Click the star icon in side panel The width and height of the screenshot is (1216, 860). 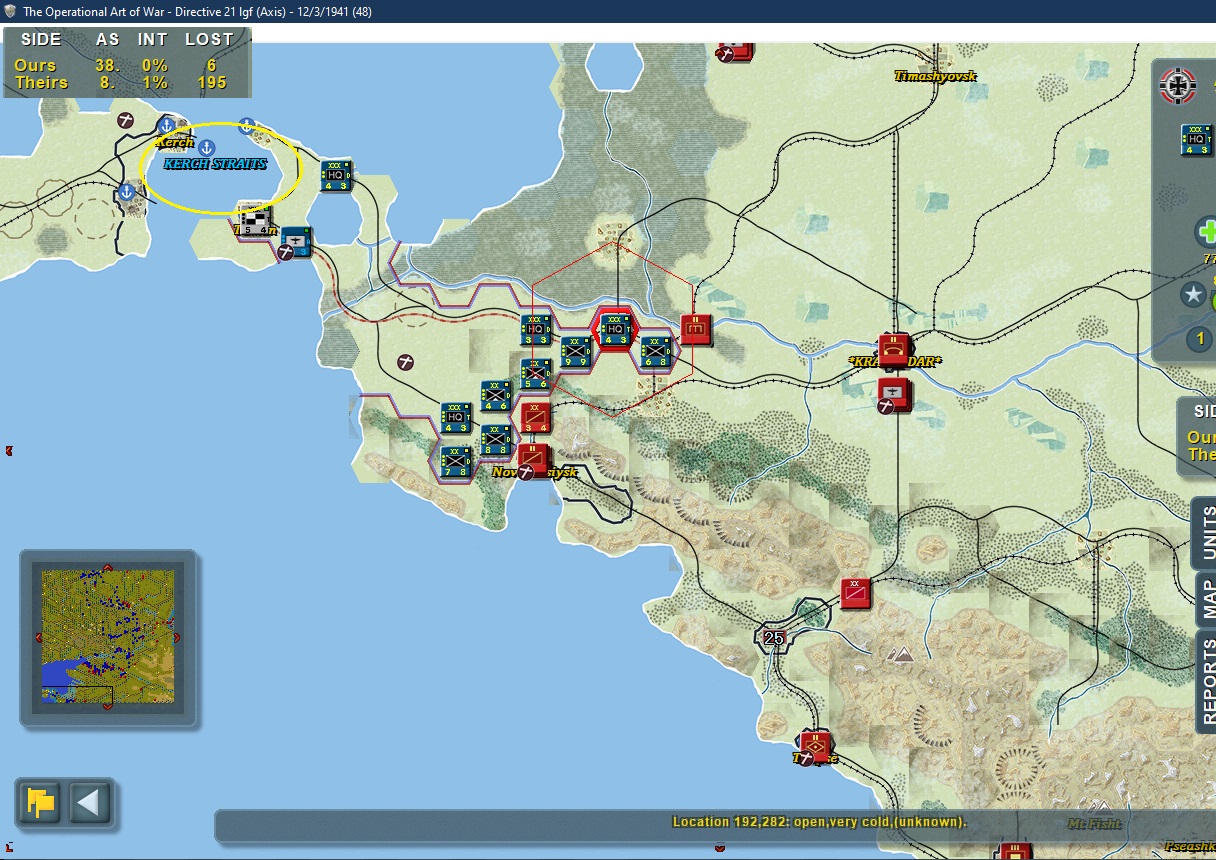pyautogui.click(x=1192, y=294)
